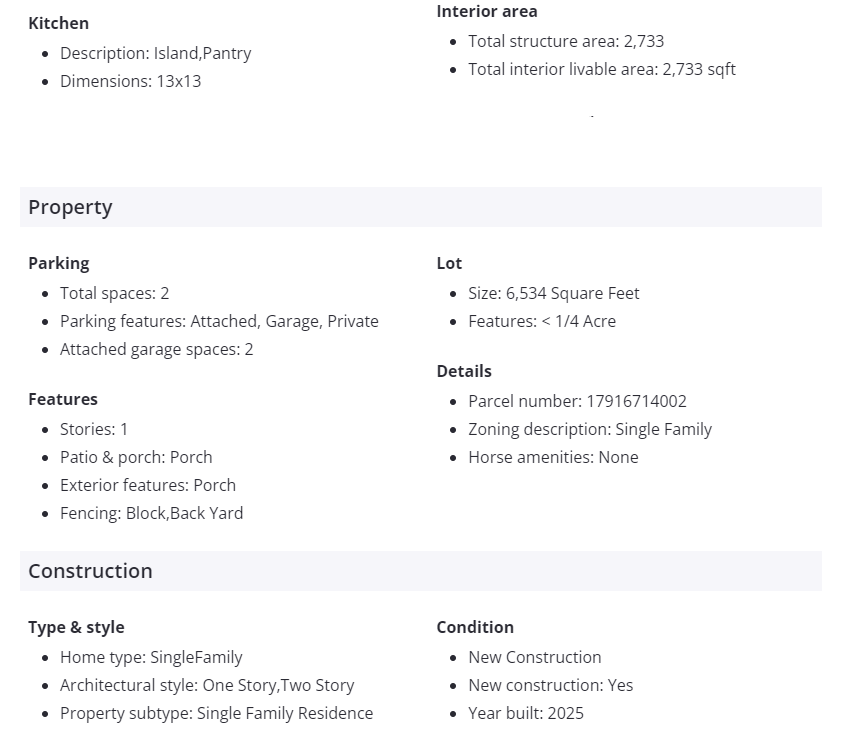Select the Features subheading under Parking
Viewport: 841px width, 732px height.
click(63, 399)
